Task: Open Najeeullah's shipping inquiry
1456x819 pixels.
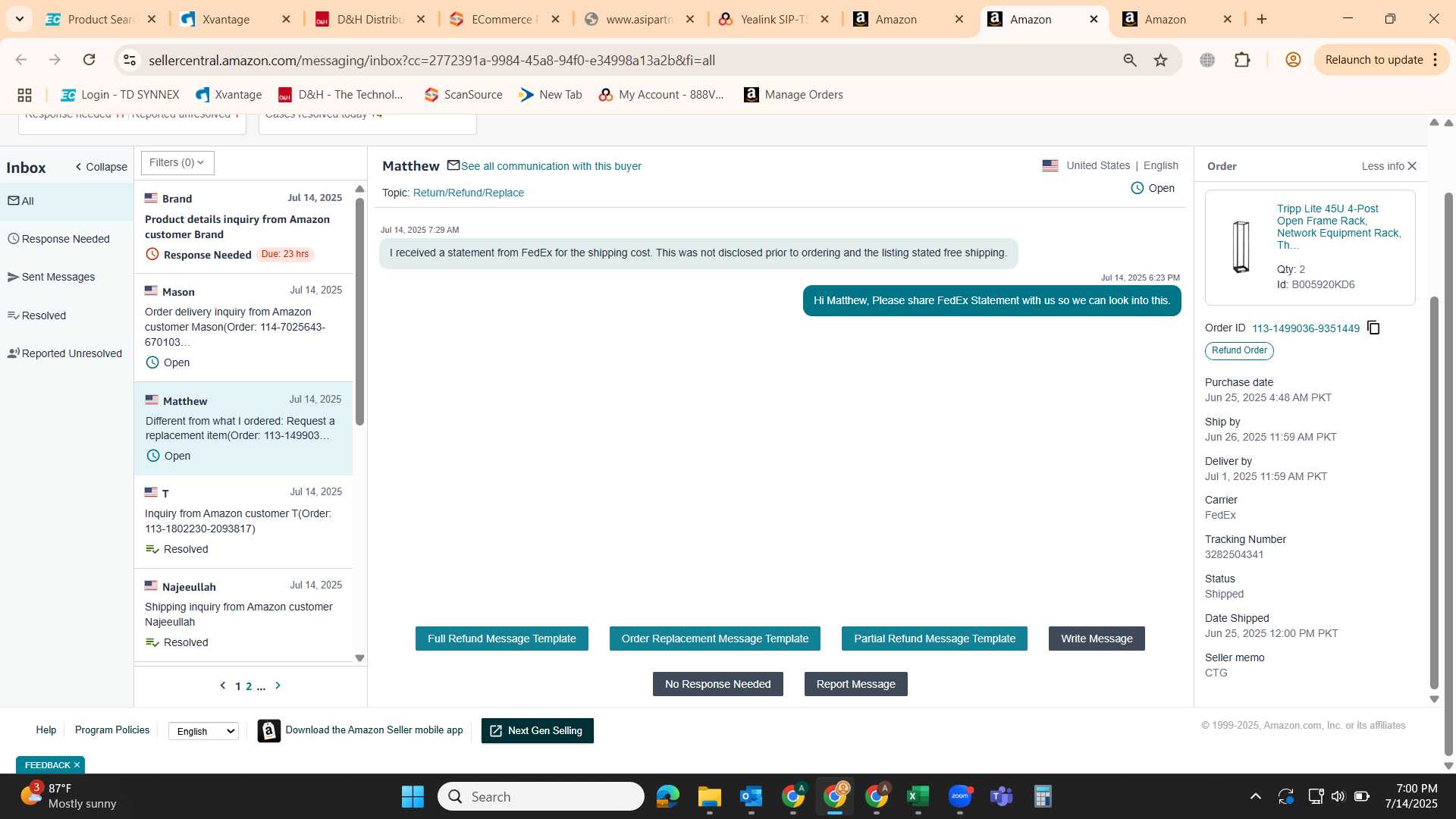Action: tap(243, 615)
